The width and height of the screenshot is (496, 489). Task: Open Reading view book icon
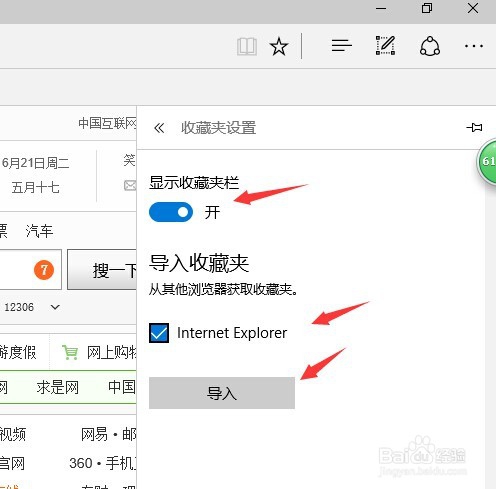[247, 46]
